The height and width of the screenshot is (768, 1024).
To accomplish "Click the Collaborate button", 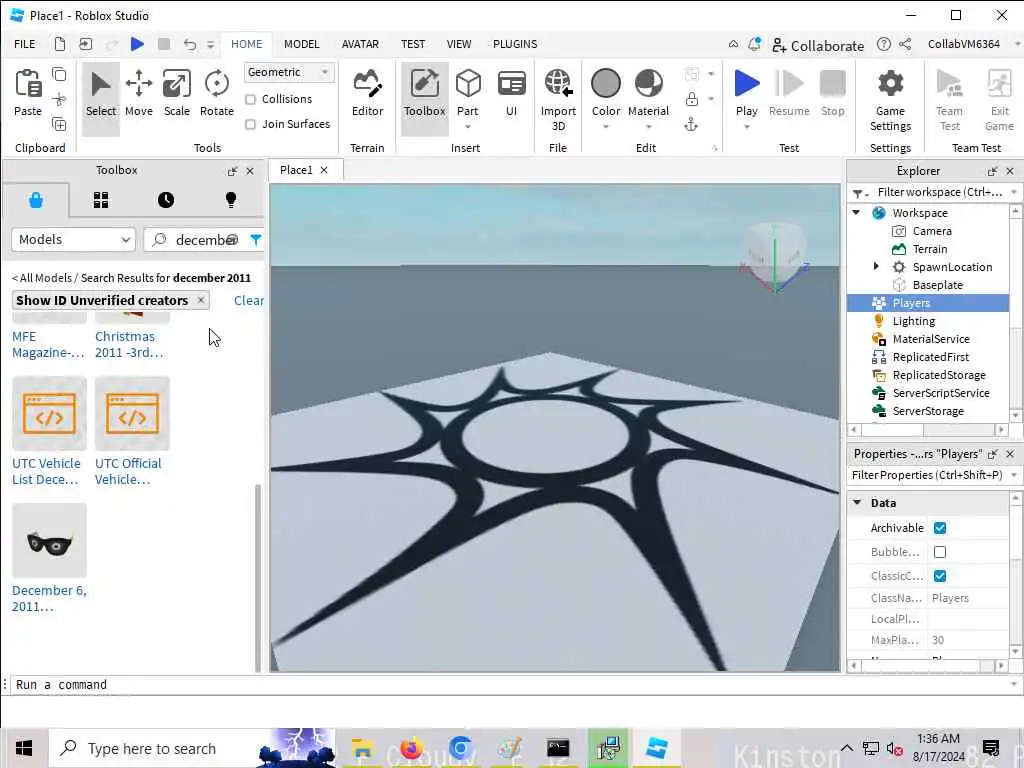I will (818, 45).
